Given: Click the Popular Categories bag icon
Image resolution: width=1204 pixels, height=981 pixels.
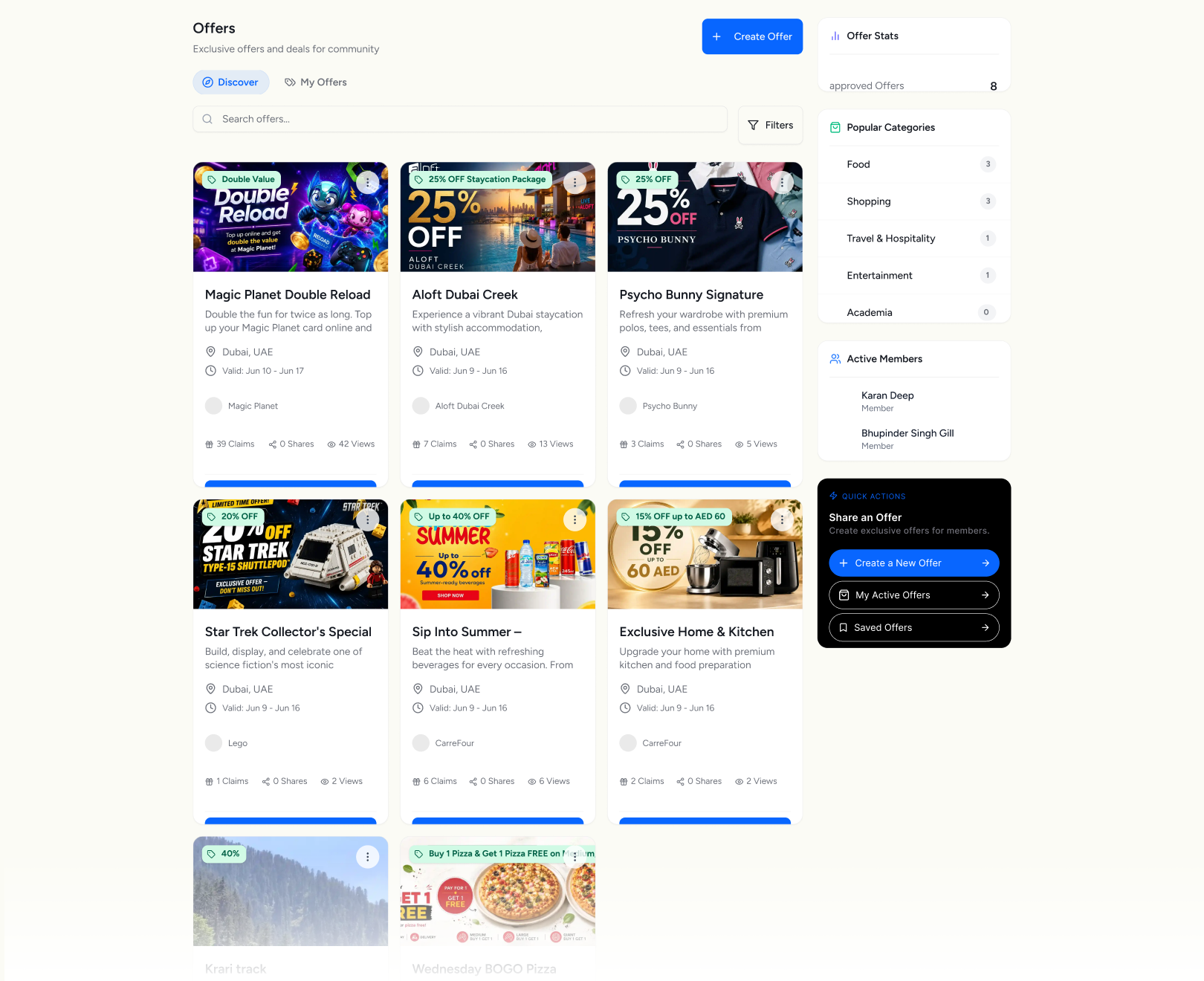Looking at the screenshot, I should [x=835, y=128].
